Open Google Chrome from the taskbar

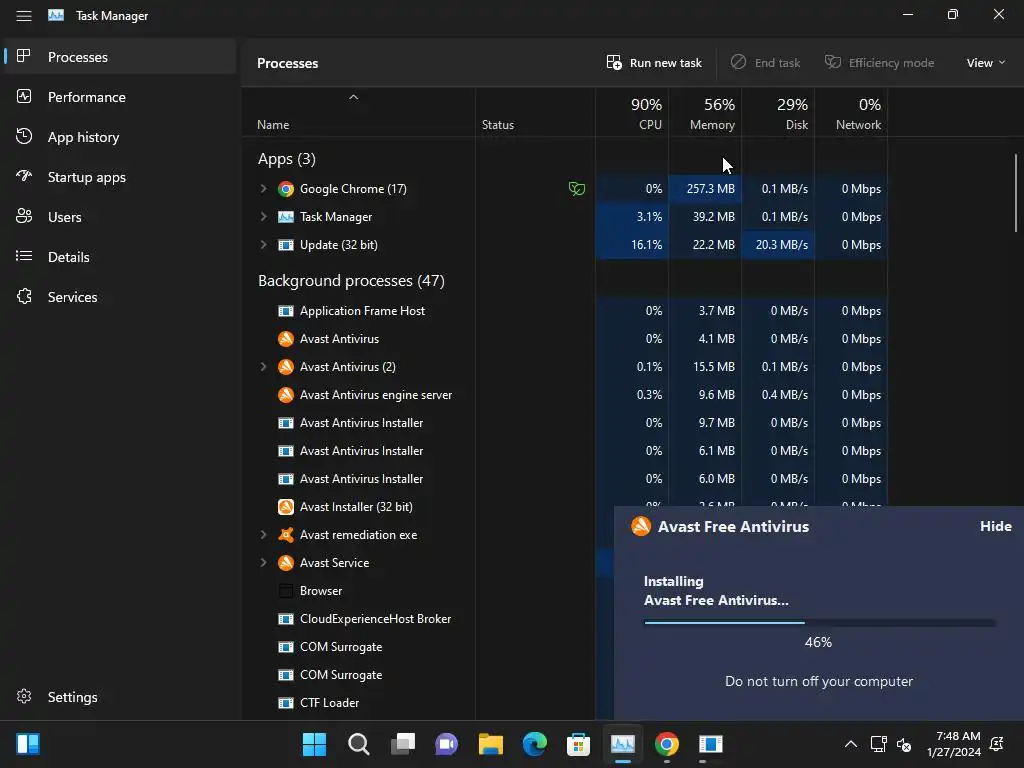(x=666, y=744)
